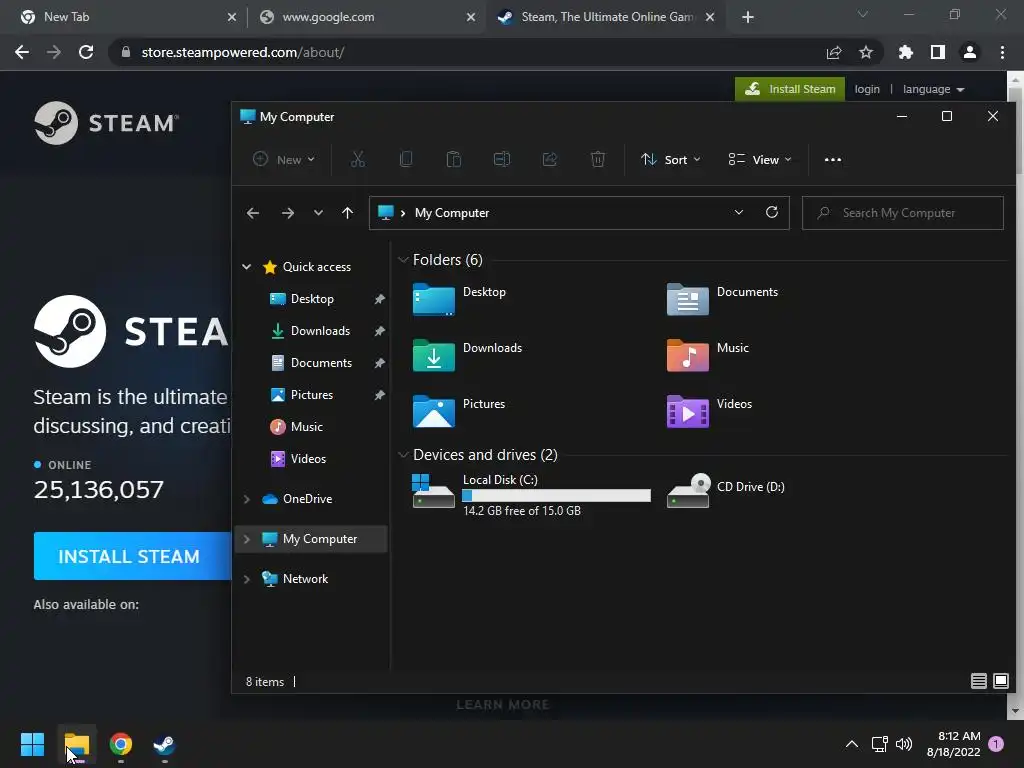The width and height of the screenshot is (1024, 768).
Task: Click the Delete trash icon
Action: [598, 159]
